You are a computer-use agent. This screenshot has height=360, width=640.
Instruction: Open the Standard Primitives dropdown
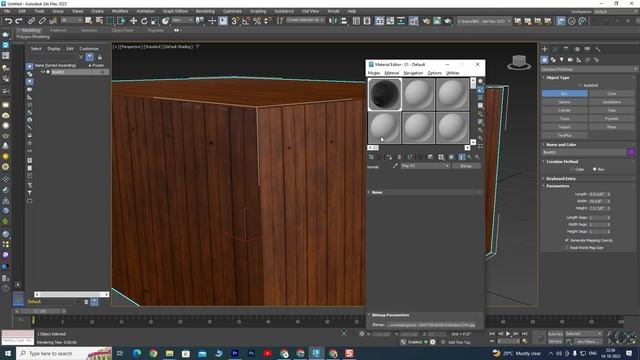[x=589, y=69]
